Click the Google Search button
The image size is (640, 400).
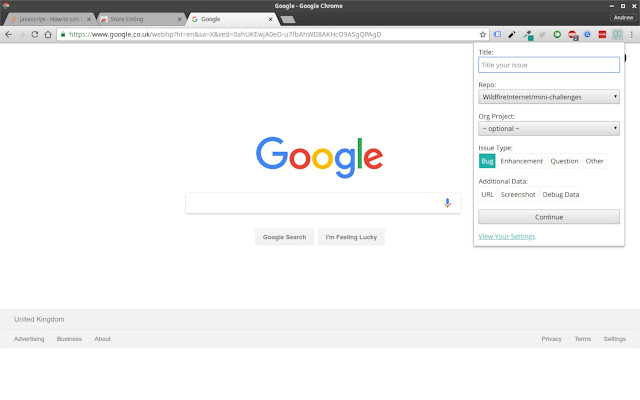[284, 237]
